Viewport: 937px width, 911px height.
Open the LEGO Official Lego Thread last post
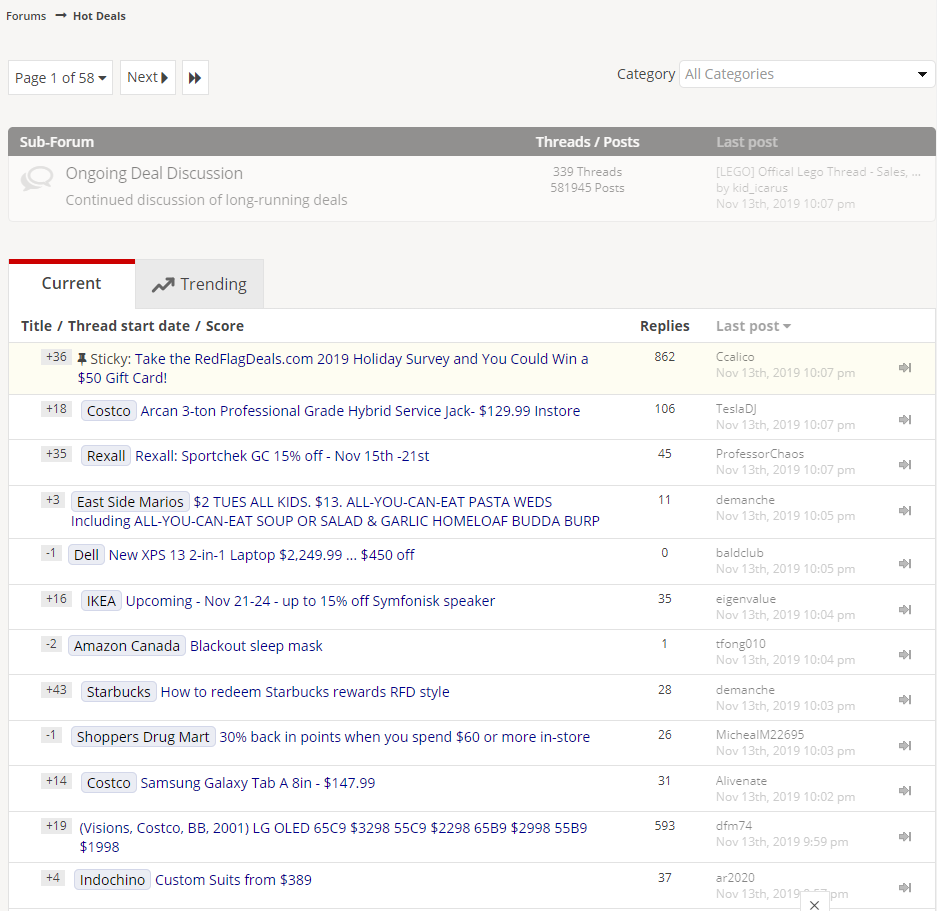point(818,172)
